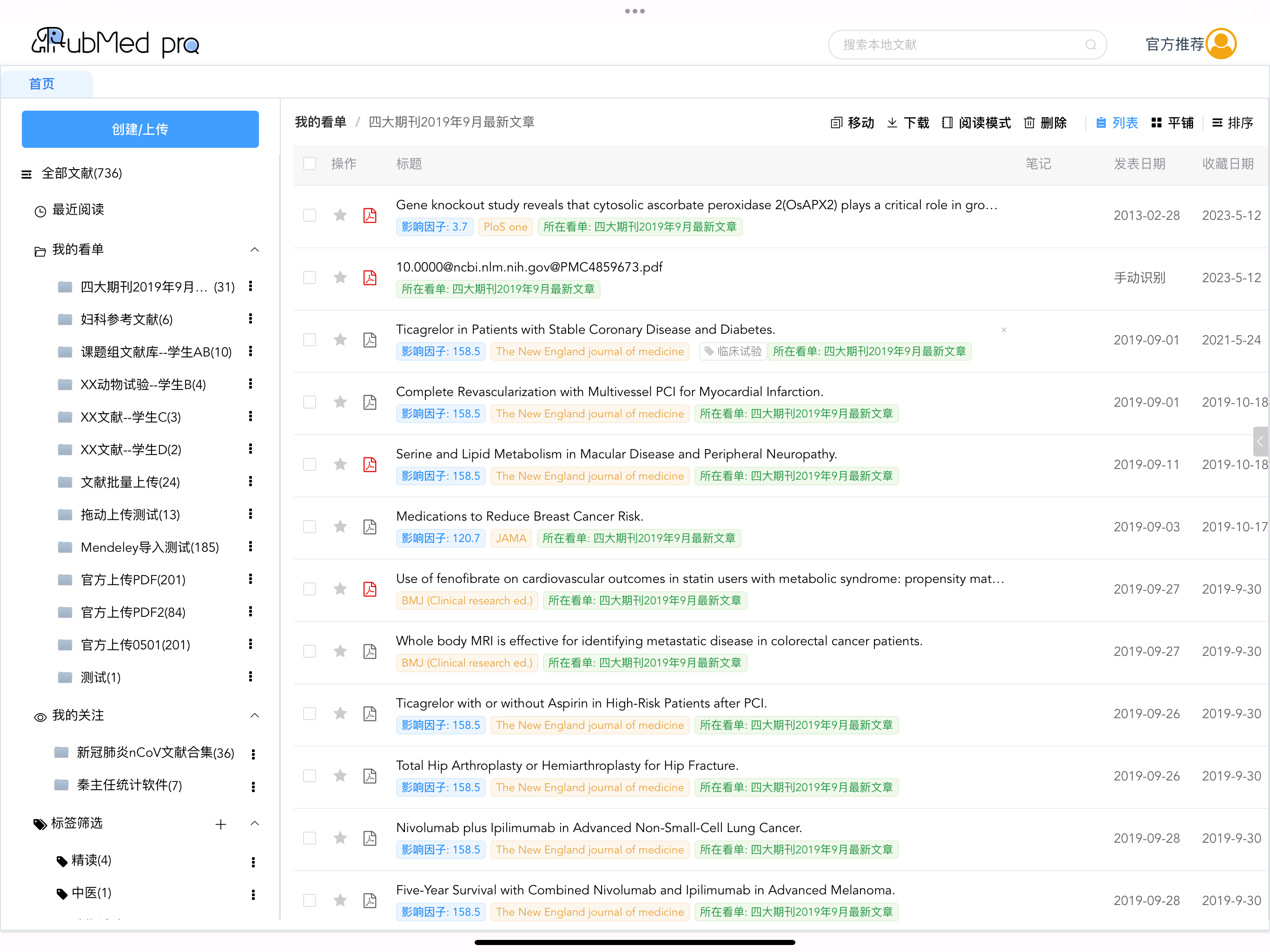
Task: Add a new tag with plus icon
Action: coord(220,825)
